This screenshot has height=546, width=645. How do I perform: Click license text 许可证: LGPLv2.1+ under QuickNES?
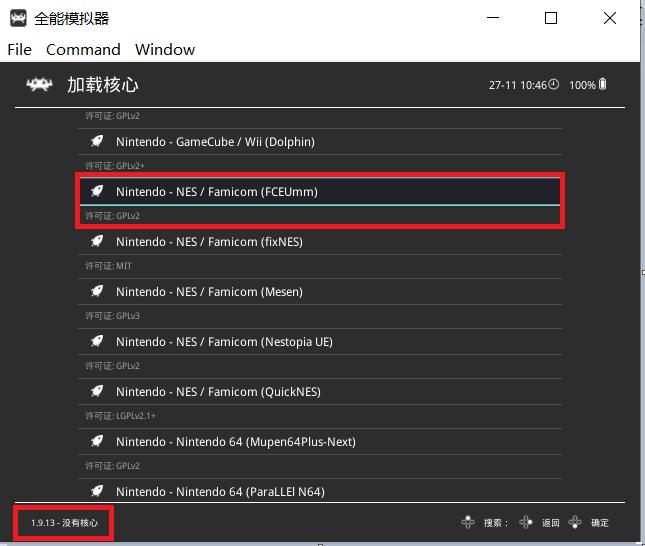point(120,416)
